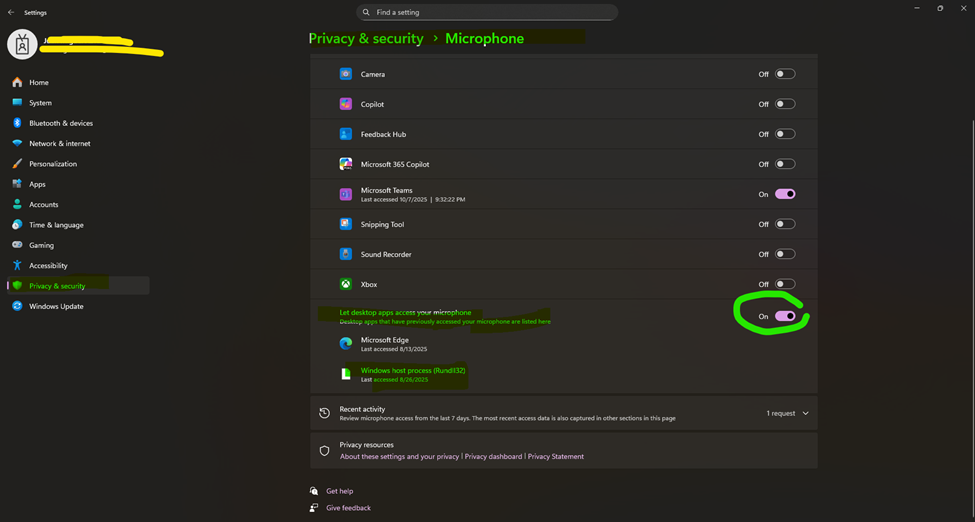Go to Bluetooth & devices settings
Image resolution: width=975 pixels, height=522 pixels.
pos(60,123)
